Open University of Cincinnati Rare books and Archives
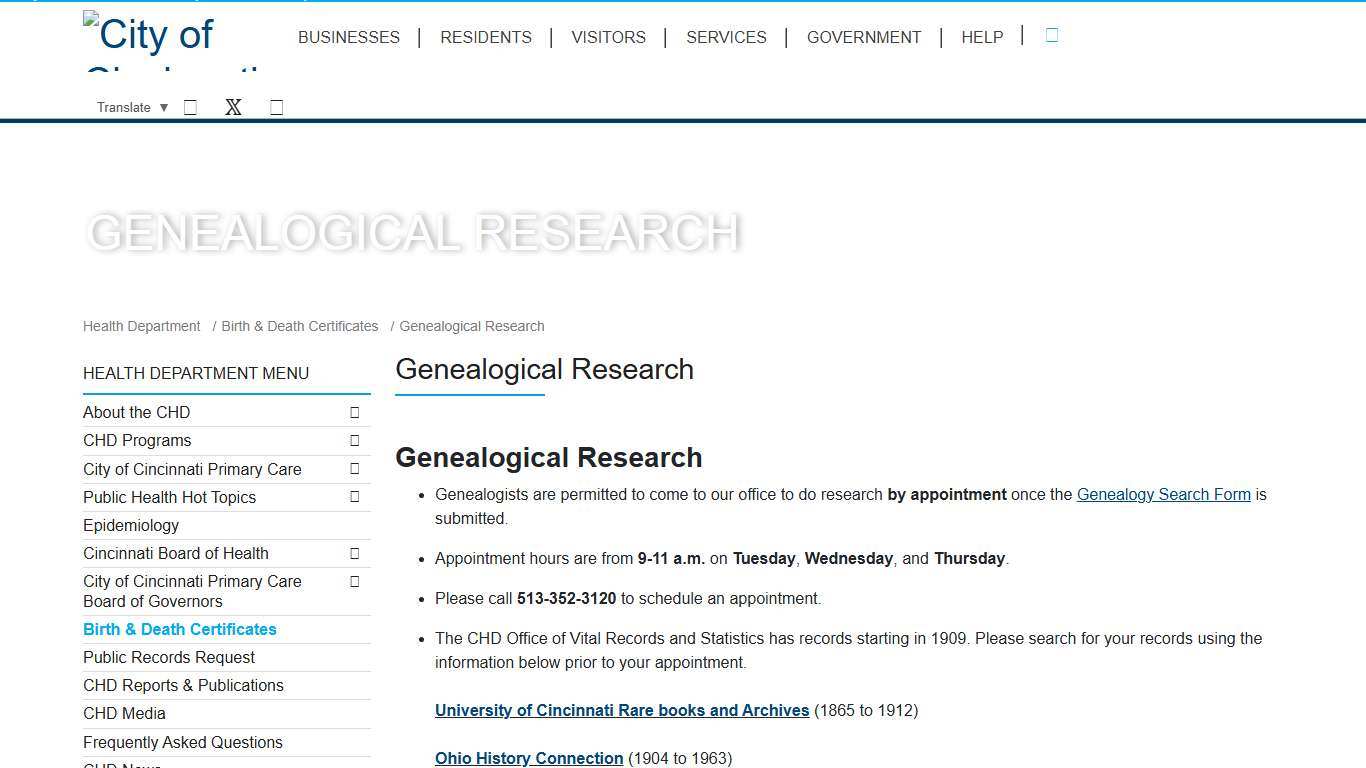1366x768 pixels. pos(622,710)
